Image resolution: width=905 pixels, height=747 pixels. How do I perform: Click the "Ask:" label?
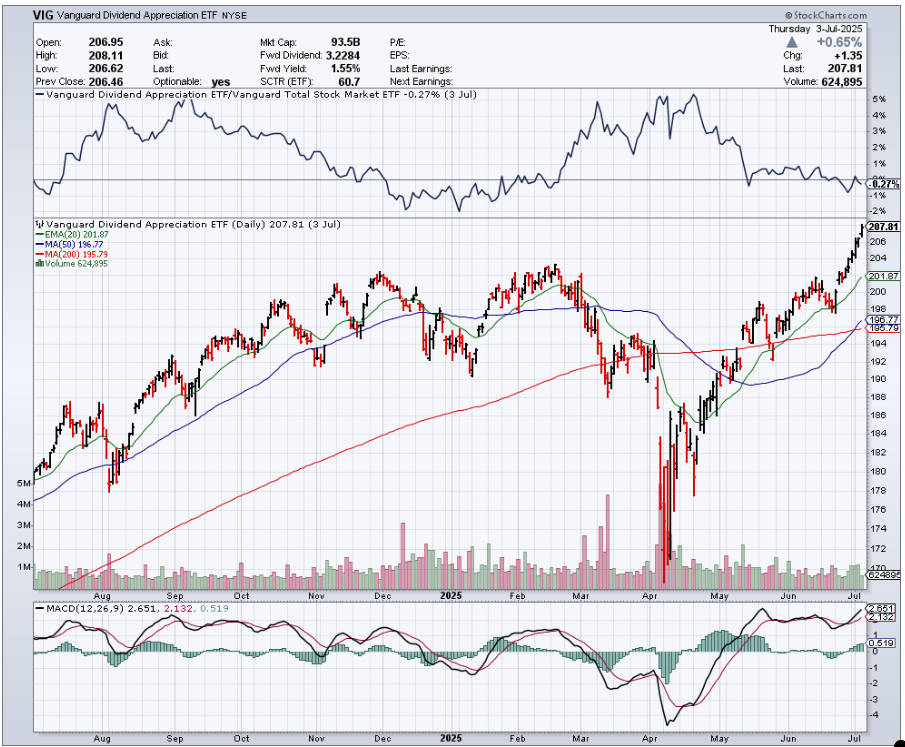point(163,42)
